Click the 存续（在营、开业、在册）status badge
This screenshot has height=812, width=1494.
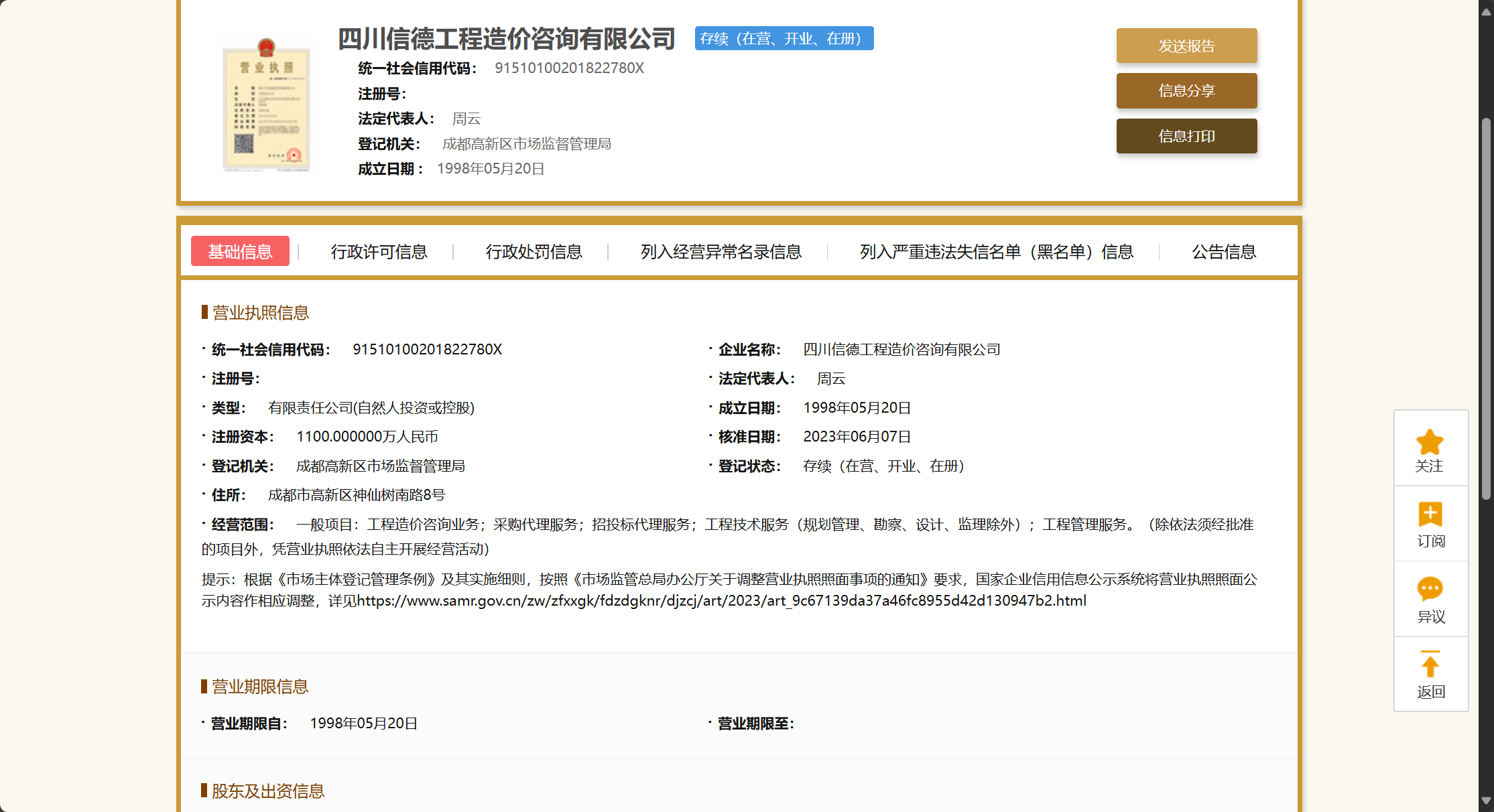[x=784, y=39]
